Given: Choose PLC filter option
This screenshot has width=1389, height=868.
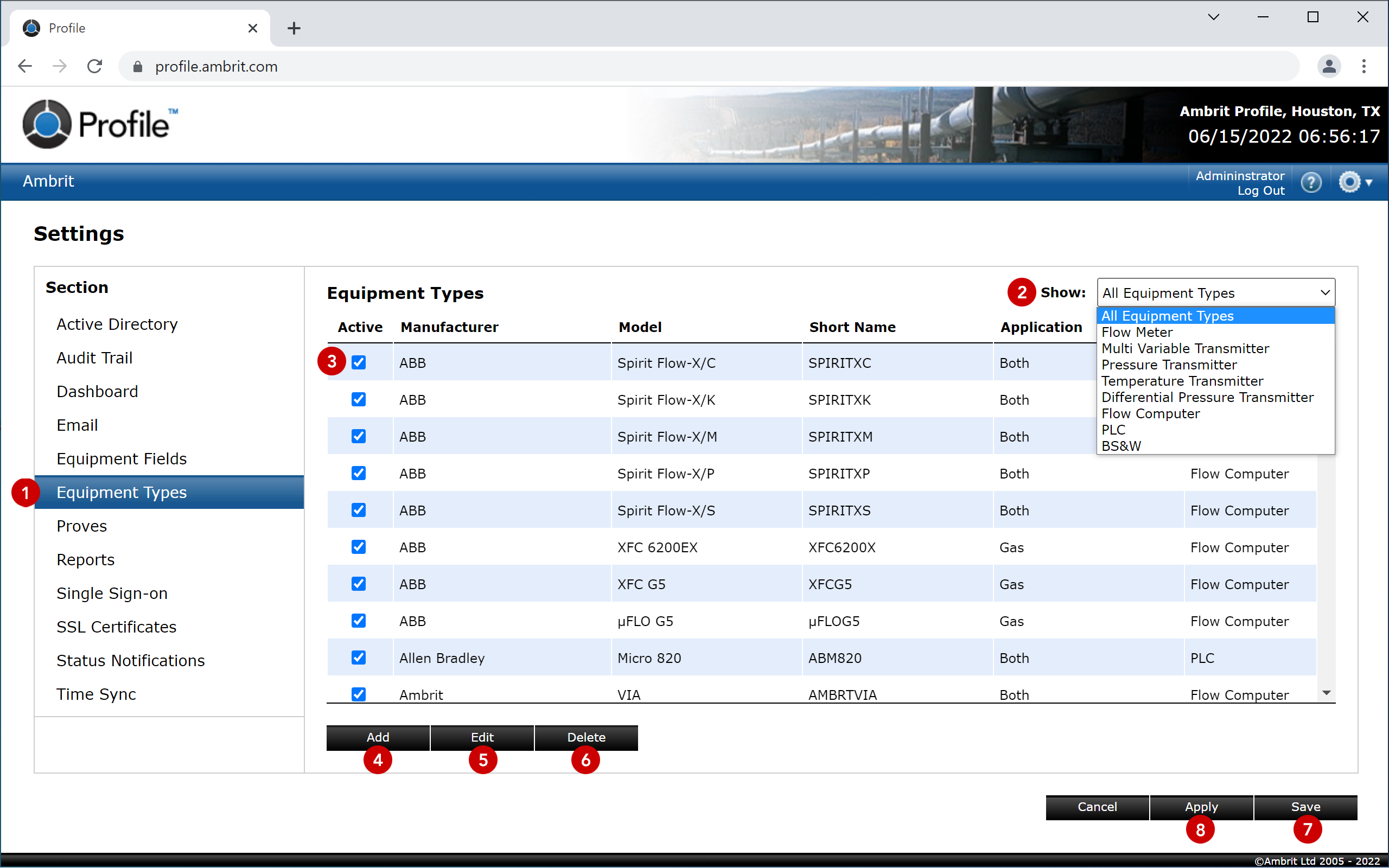Looking at the screenshot, I should (x=1216, y=430).
